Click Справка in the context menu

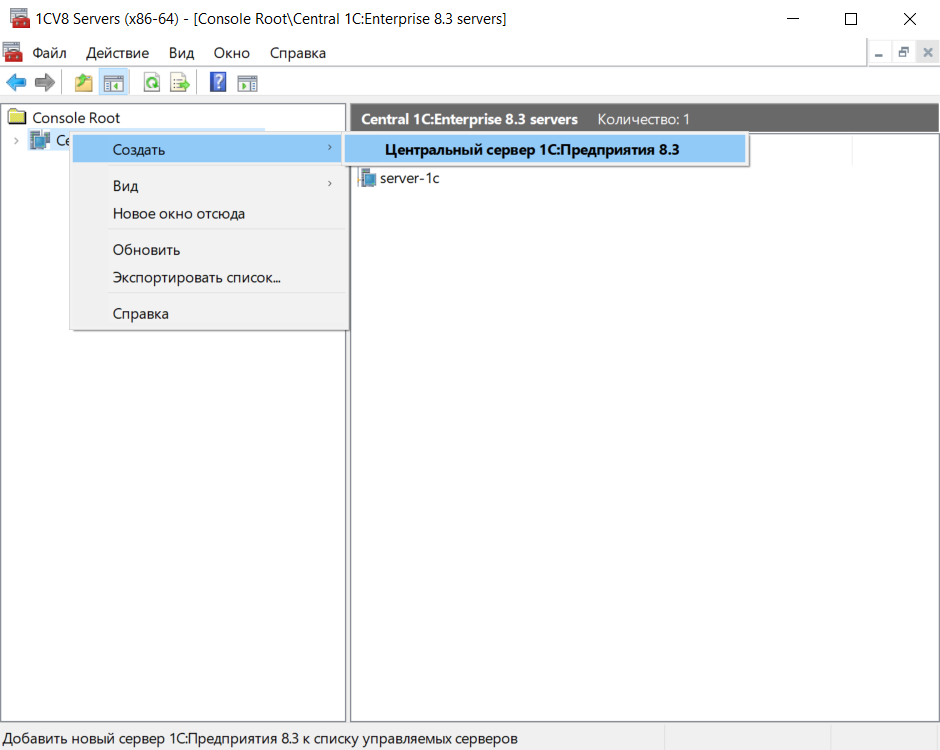point(208,314)
